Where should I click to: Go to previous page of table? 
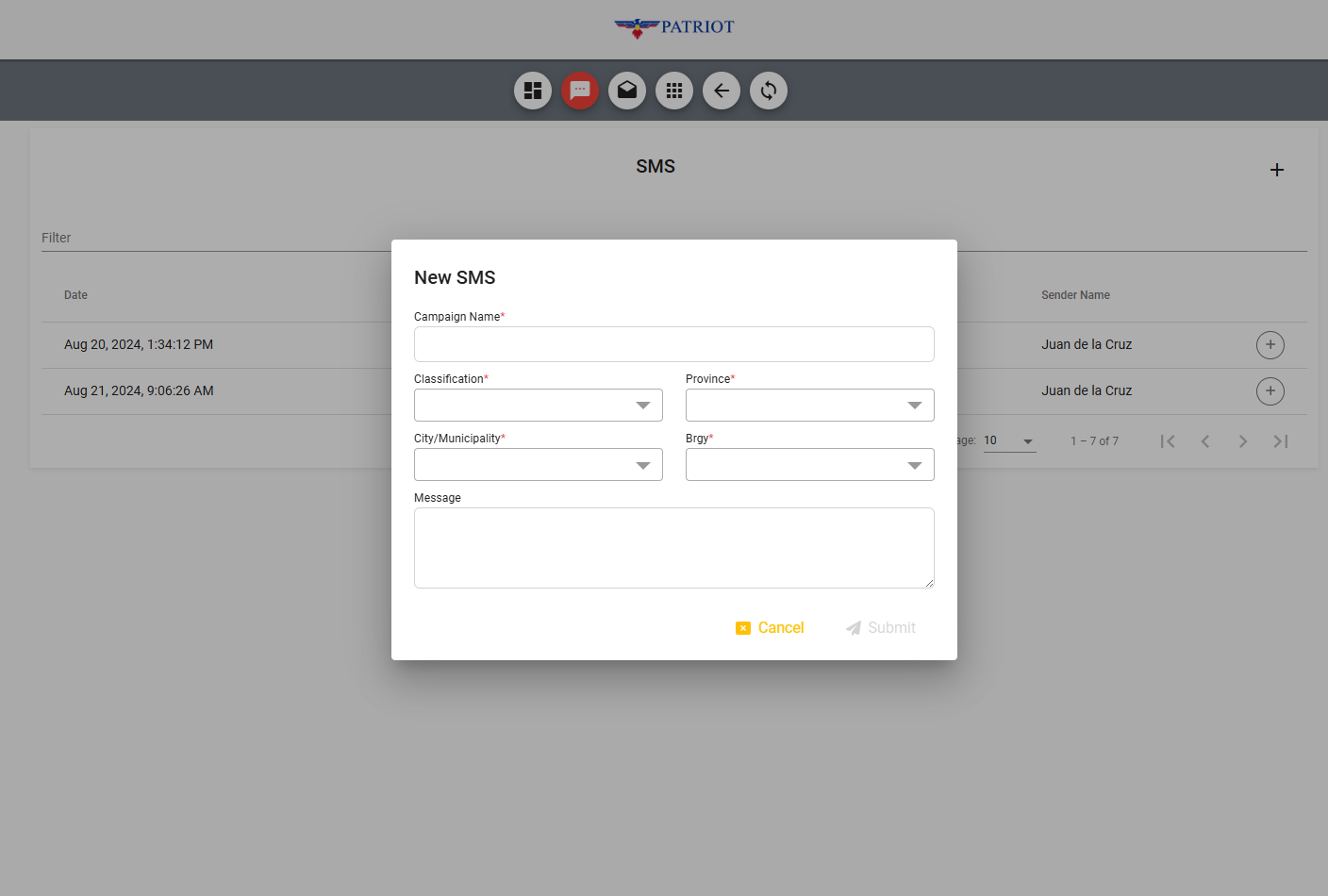[x=1205, y=441]
